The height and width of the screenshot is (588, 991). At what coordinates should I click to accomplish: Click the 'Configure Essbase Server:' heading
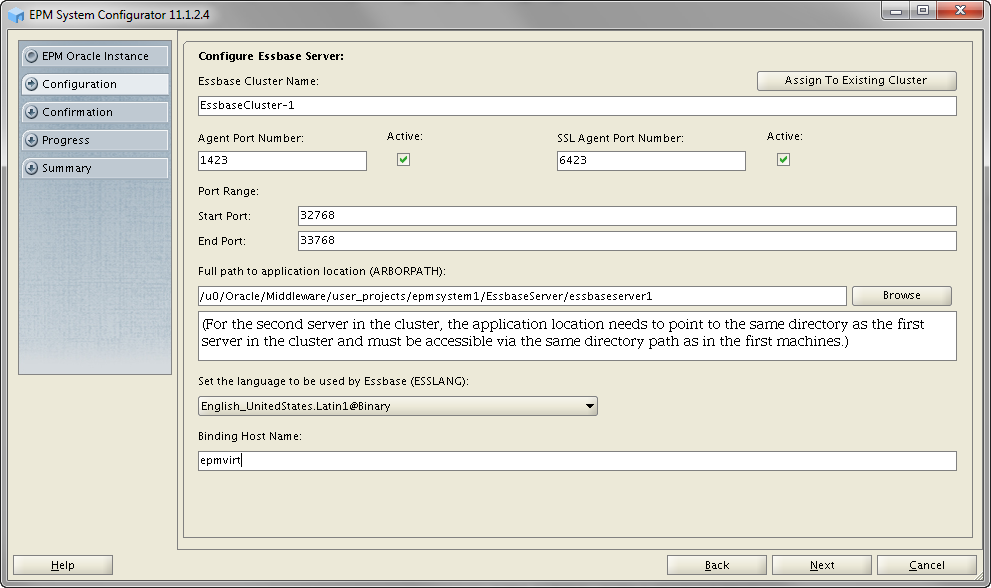271,56
